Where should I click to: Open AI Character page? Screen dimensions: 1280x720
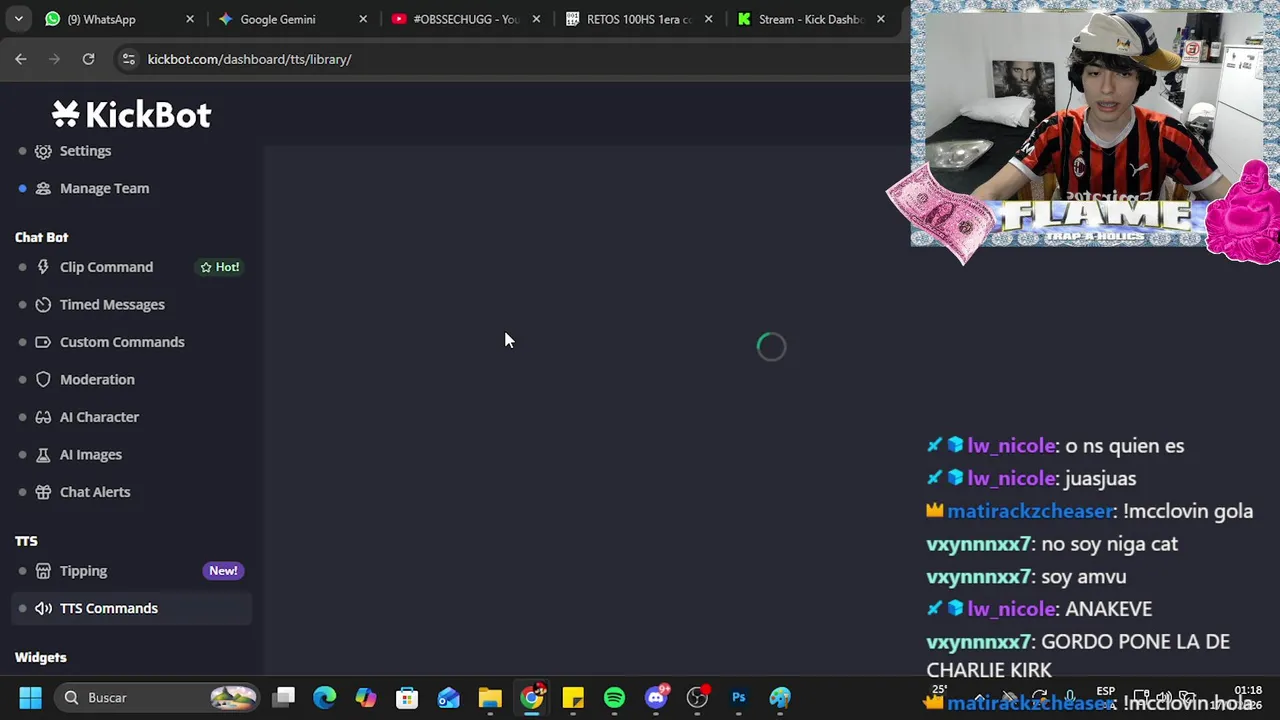pos(99,417)
